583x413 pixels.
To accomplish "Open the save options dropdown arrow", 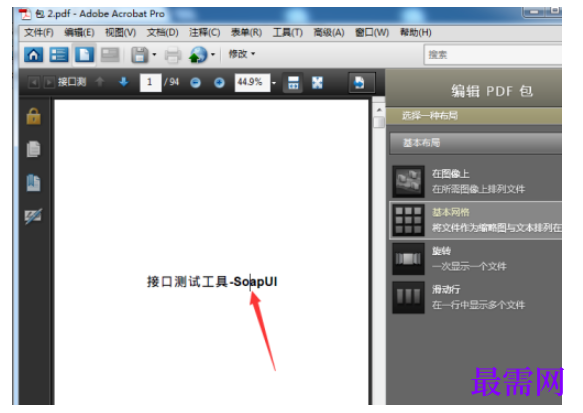I will click(154, 55).
